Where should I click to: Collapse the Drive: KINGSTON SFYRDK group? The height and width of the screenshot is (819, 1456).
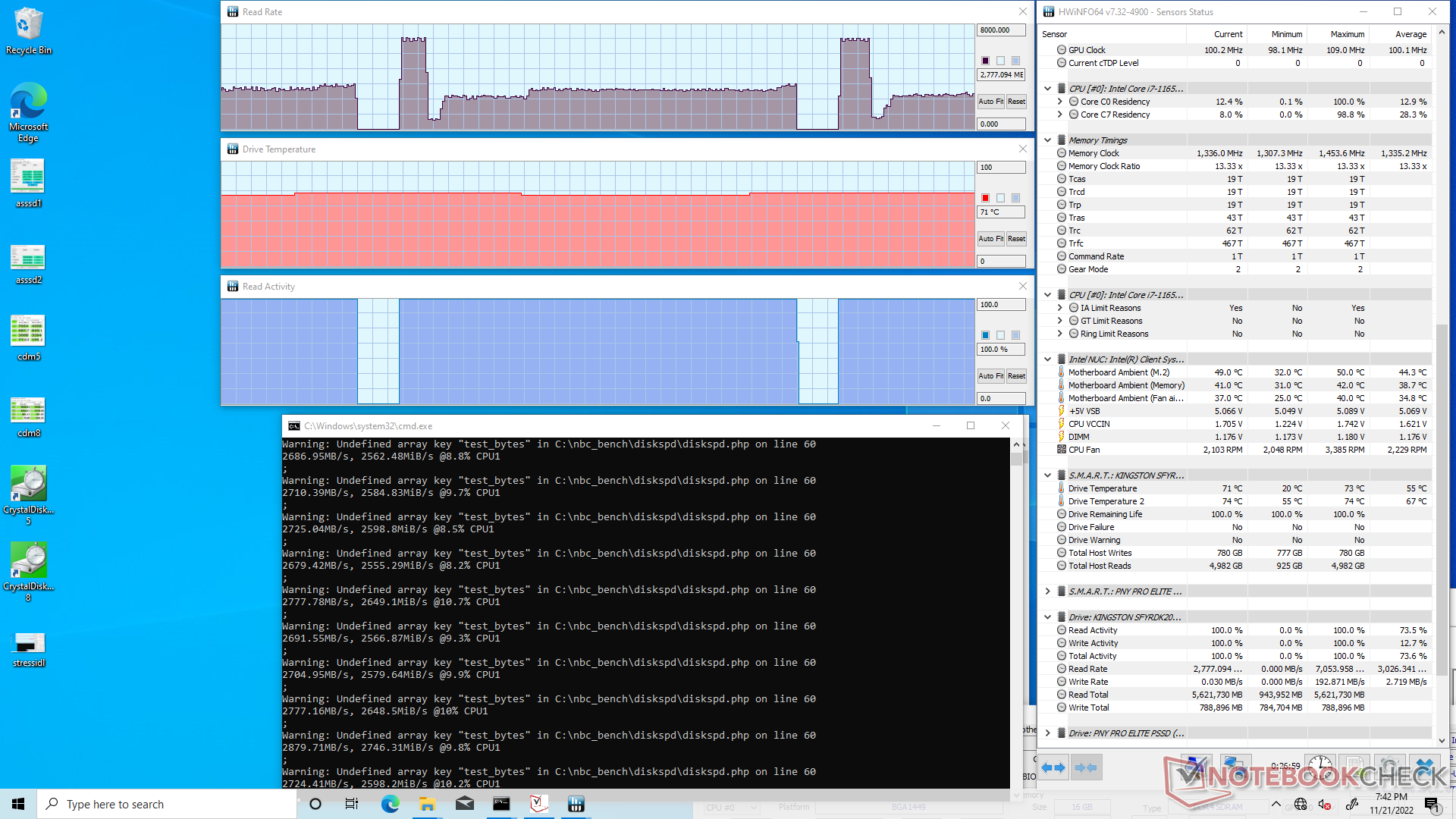[x=1047, y=617]
